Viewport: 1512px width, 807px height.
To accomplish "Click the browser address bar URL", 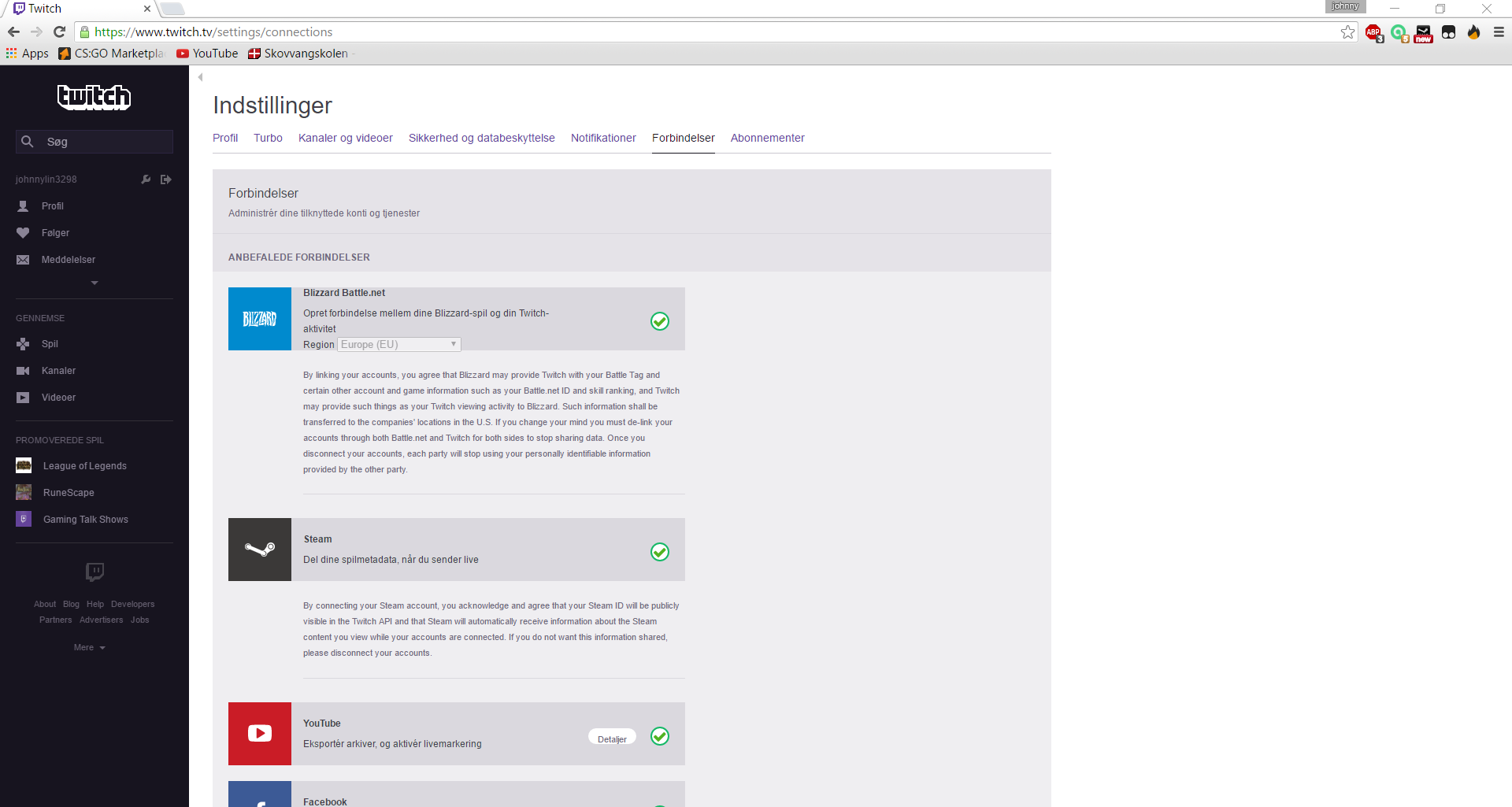I will point(213,32).
